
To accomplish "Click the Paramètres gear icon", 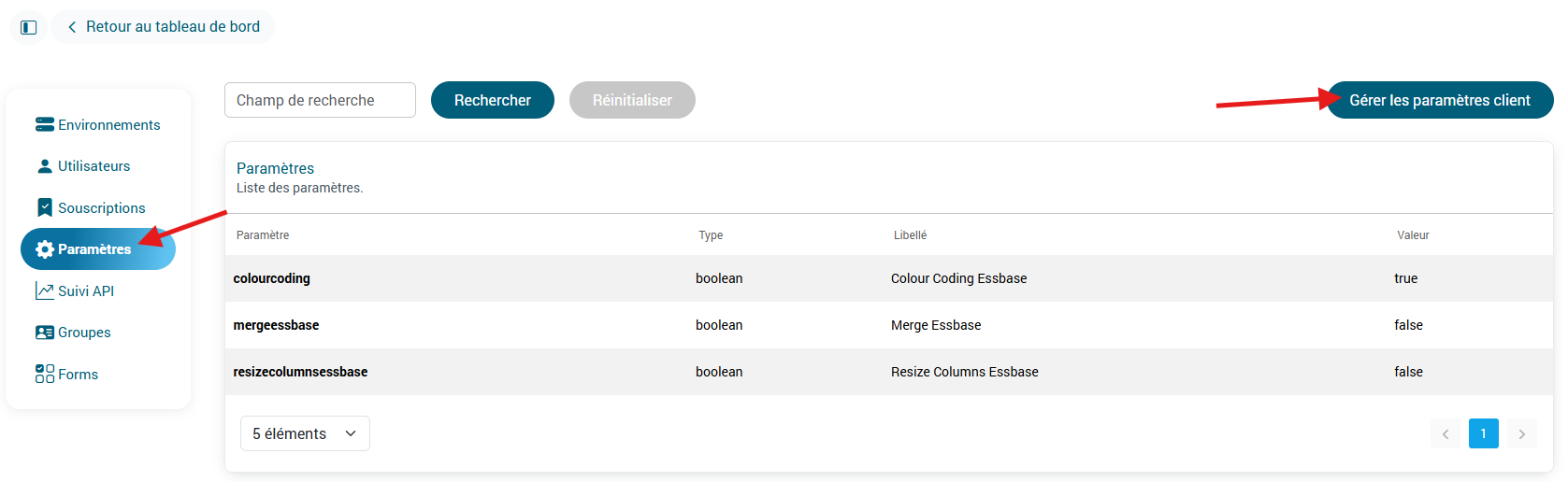I will coord(44,249).
